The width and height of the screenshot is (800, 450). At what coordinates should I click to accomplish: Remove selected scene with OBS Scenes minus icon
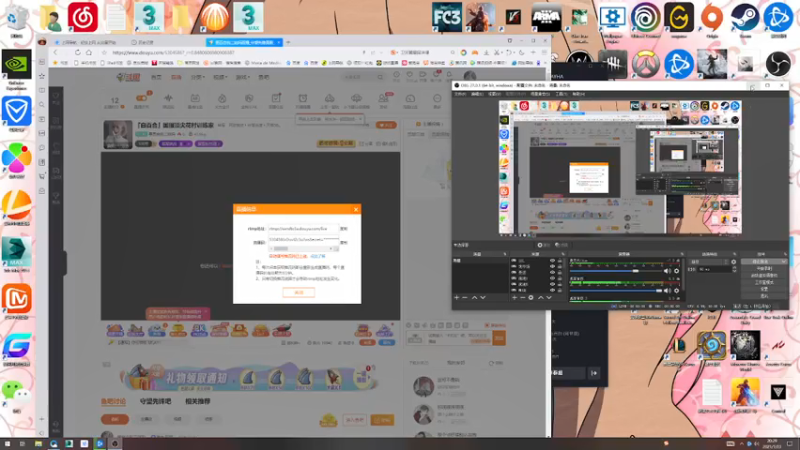click(x=465, y=297)
